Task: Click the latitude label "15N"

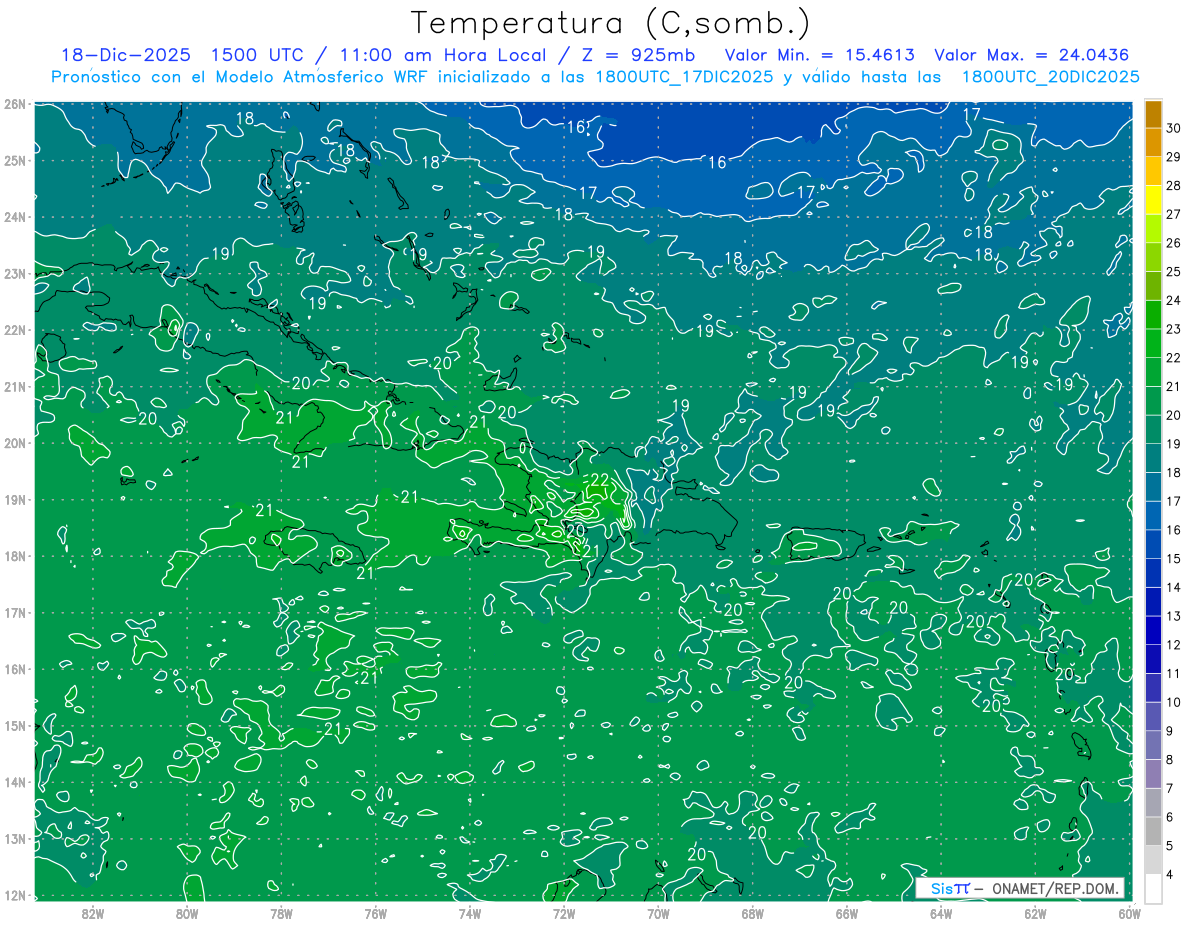Action: tap(14, 725)
